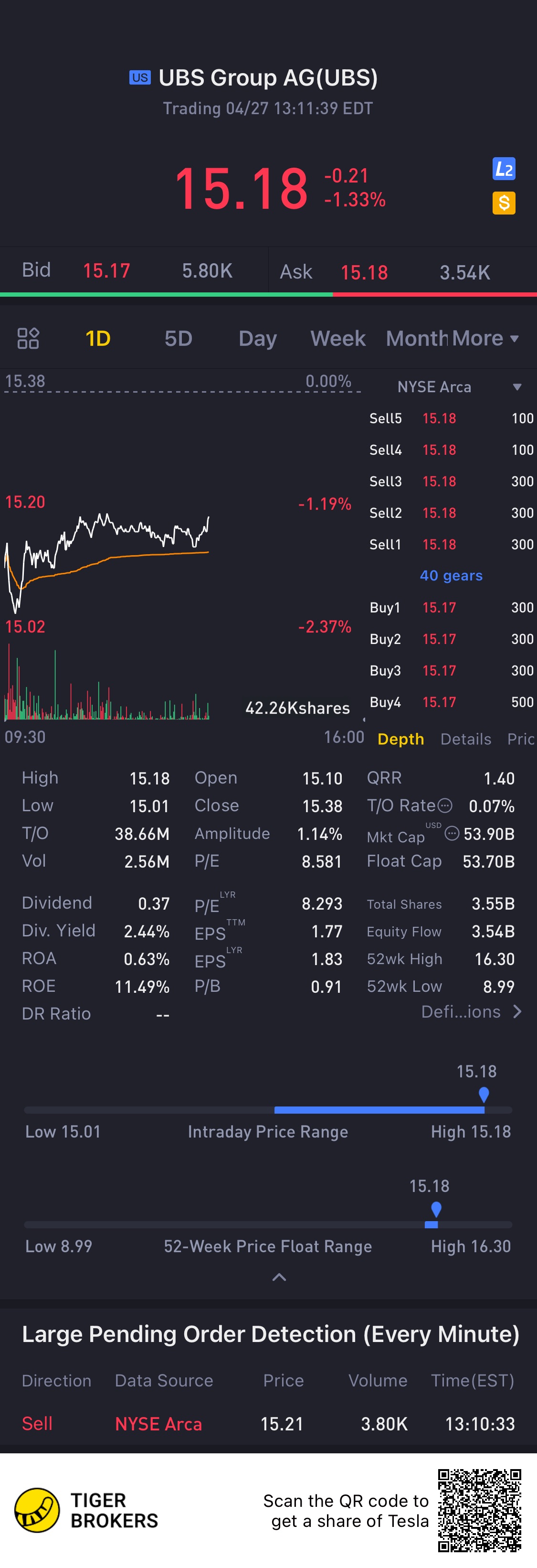The image size is (537, 1568).
Task: Select the Week chart tab
Action: click(337, 338)
